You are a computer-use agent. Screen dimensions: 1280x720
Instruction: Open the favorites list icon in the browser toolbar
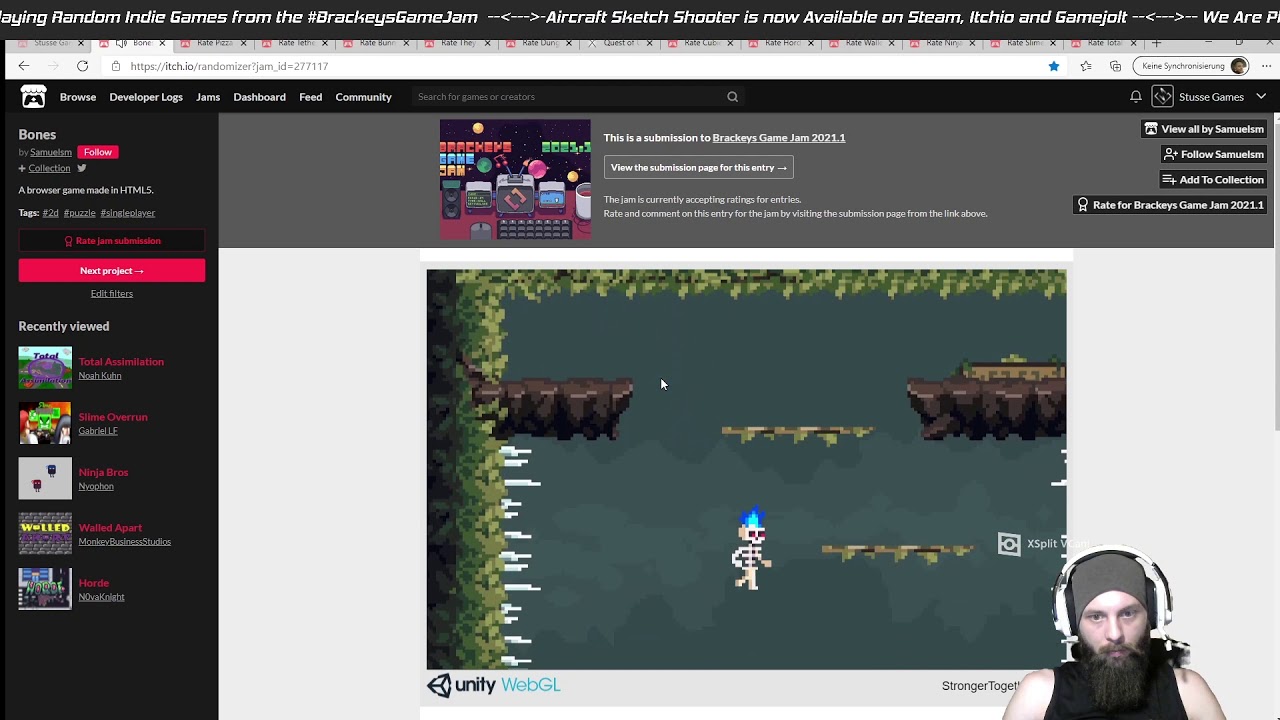pos(1086,66)
